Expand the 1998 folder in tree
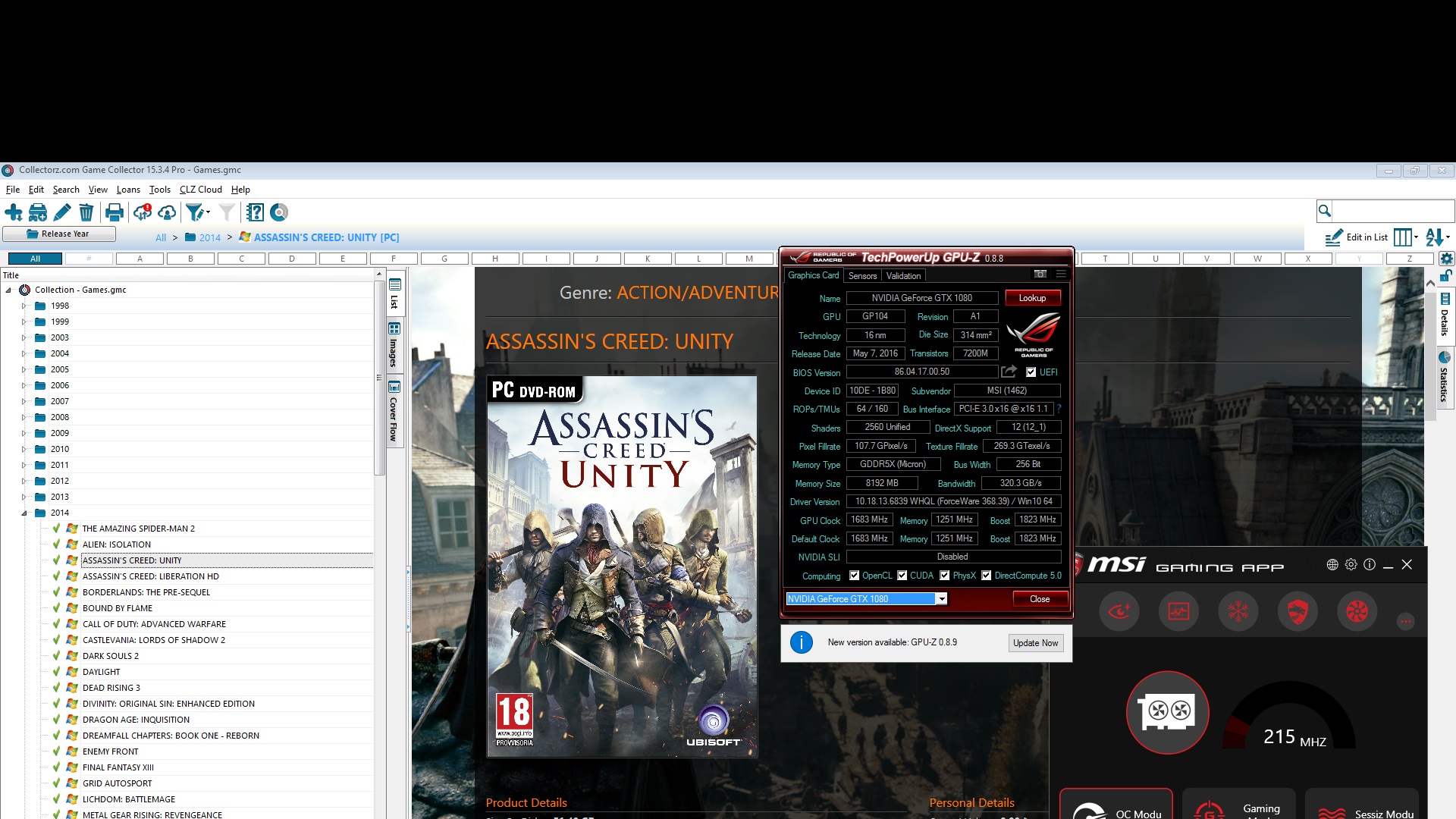 click(x=24, y=306)
